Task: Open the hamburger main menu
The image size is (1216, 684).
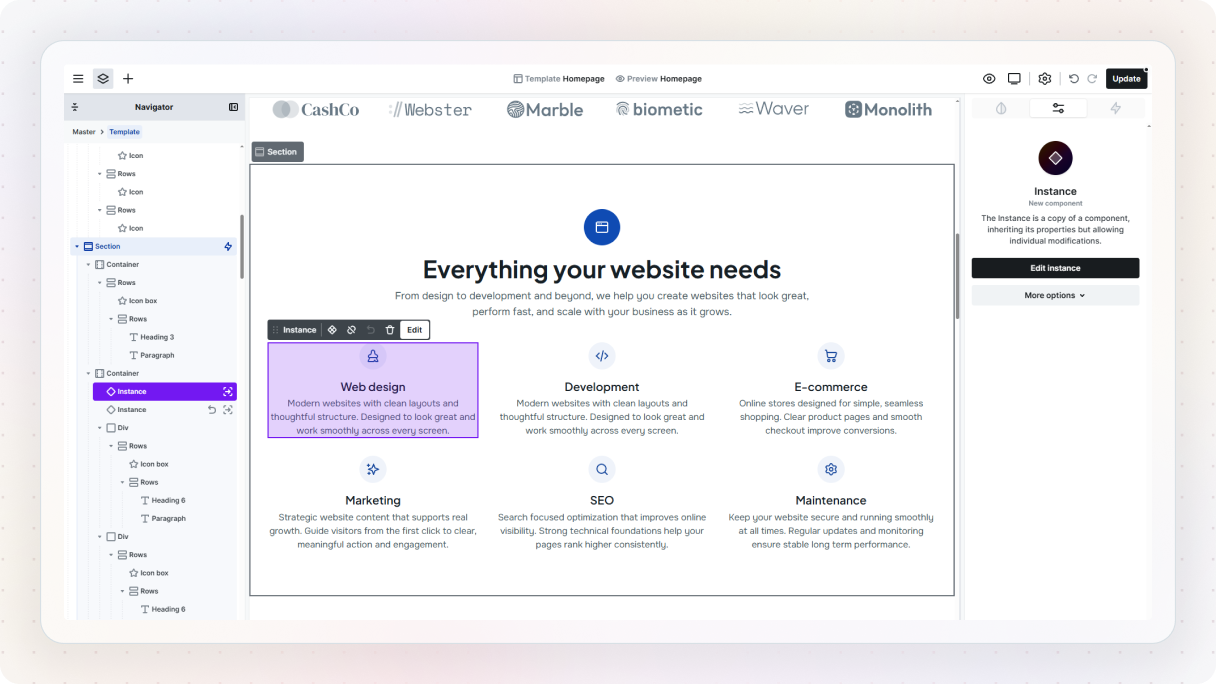Action: pos(78,79)
